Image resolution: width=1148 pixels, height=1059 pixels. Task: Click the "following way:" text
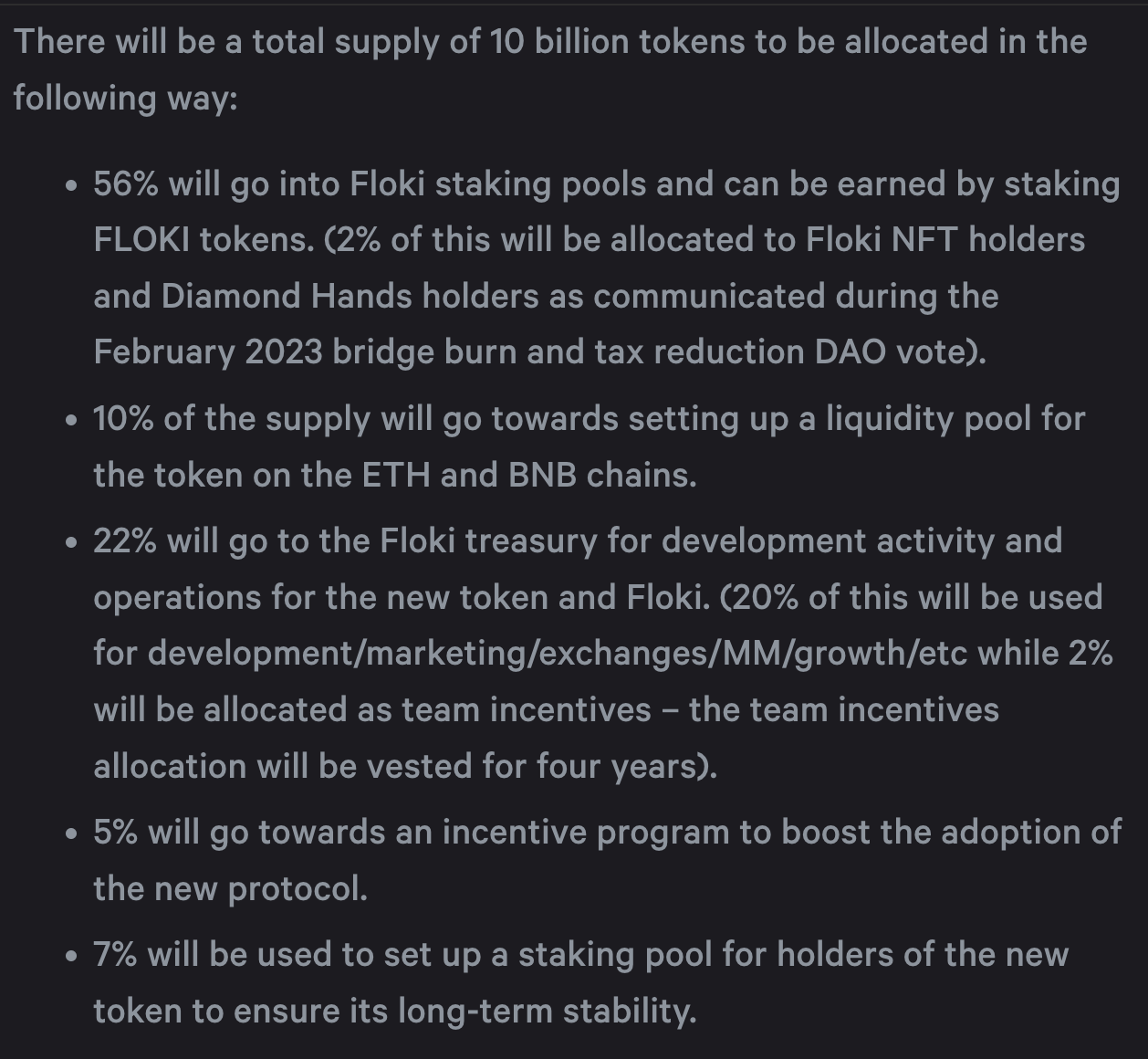[125, 99]
